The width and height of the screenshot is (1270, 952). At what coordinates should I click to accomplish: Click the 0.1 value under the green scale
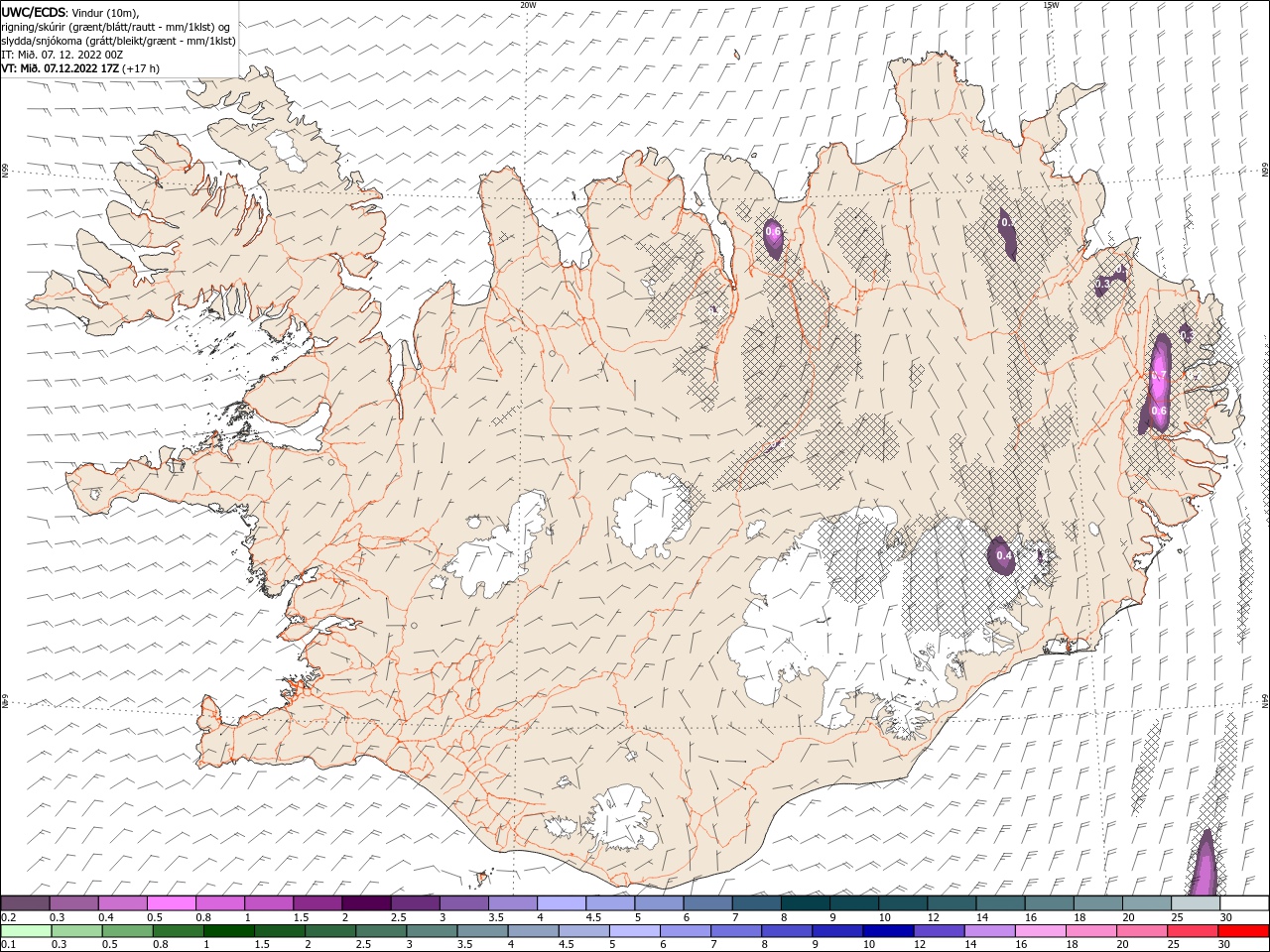point(8,944)
